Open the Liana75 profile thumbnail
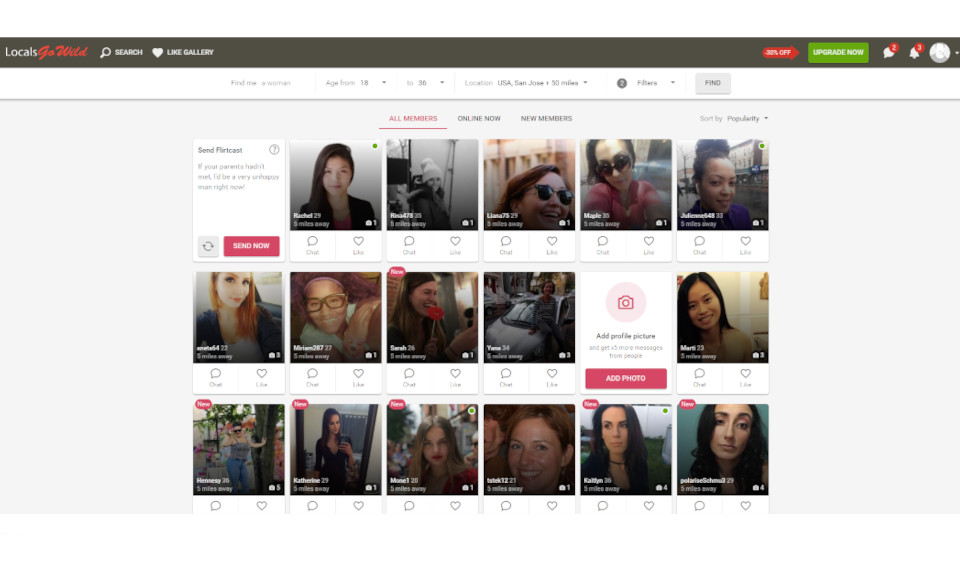The width and height of the screenshot is (960, 561). tap(529, 183)
